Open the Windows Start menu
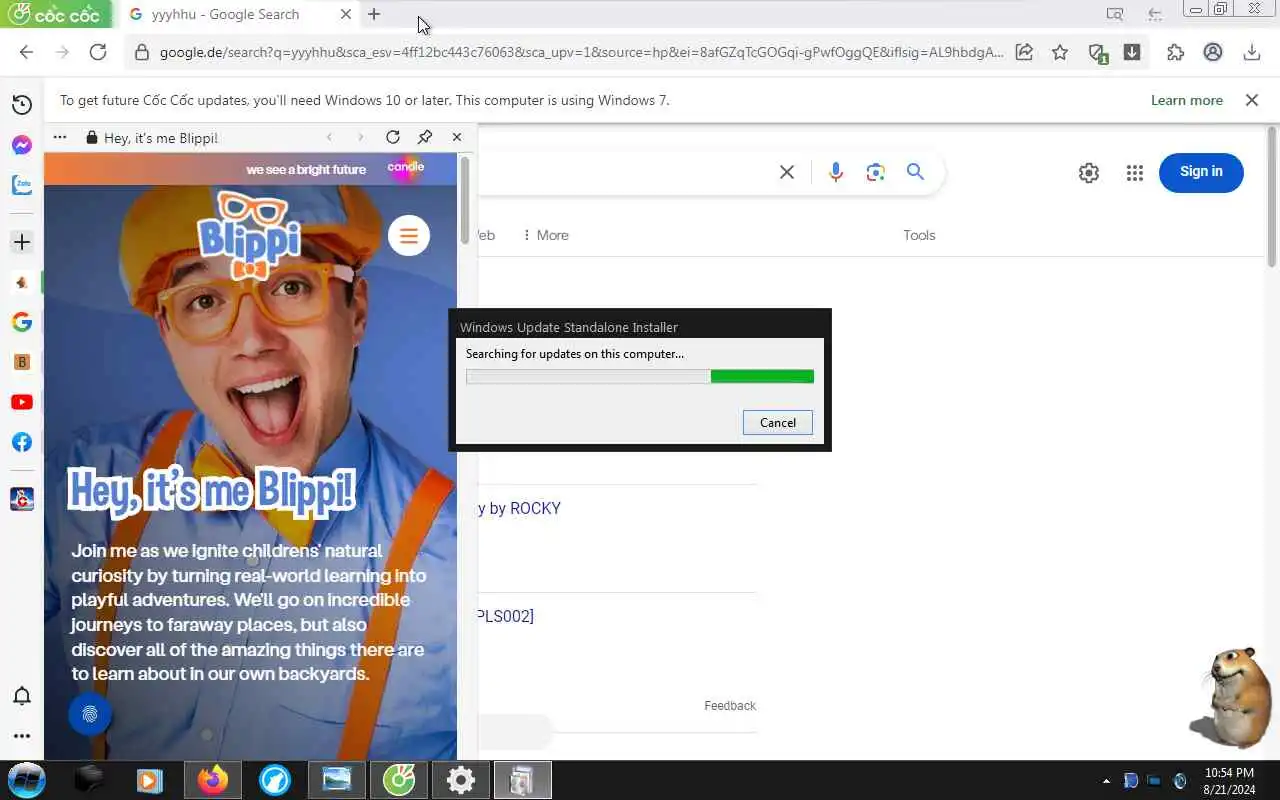Viewport: 1280px width, 800px height. click(x=26, y=780)
